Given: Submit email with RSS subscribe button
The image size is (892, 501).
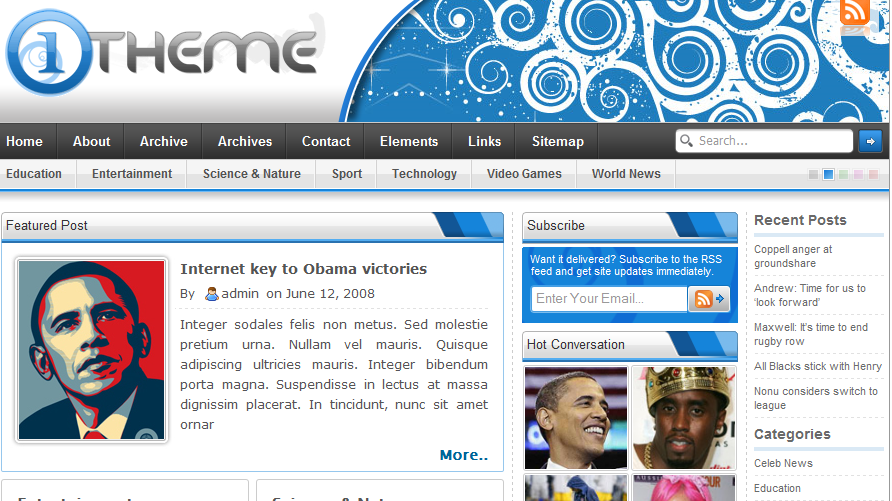Looking at the screenshot, I should point(709,299).
